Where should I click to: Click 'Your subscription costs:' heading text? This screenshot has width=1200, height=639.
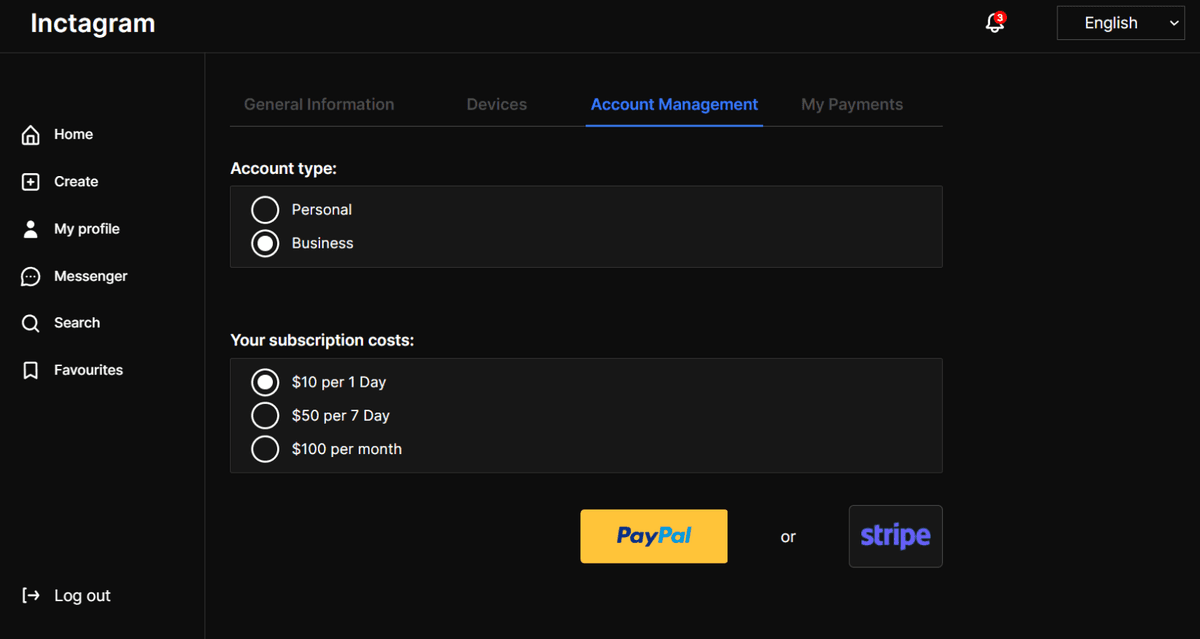[x=322, y=341]
